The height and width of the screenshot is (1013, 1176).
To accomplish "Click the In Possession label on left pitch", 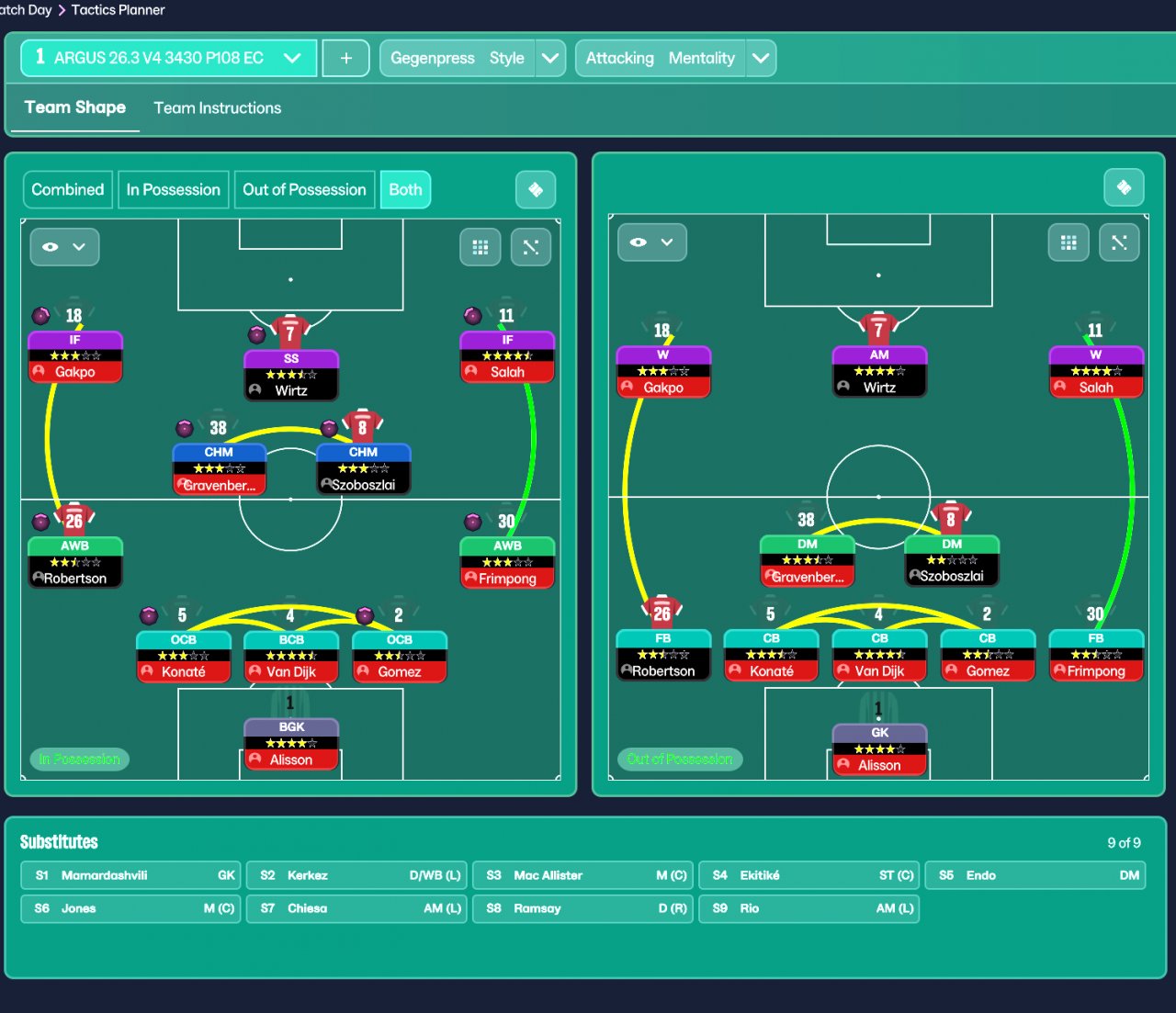I will 80,760.
